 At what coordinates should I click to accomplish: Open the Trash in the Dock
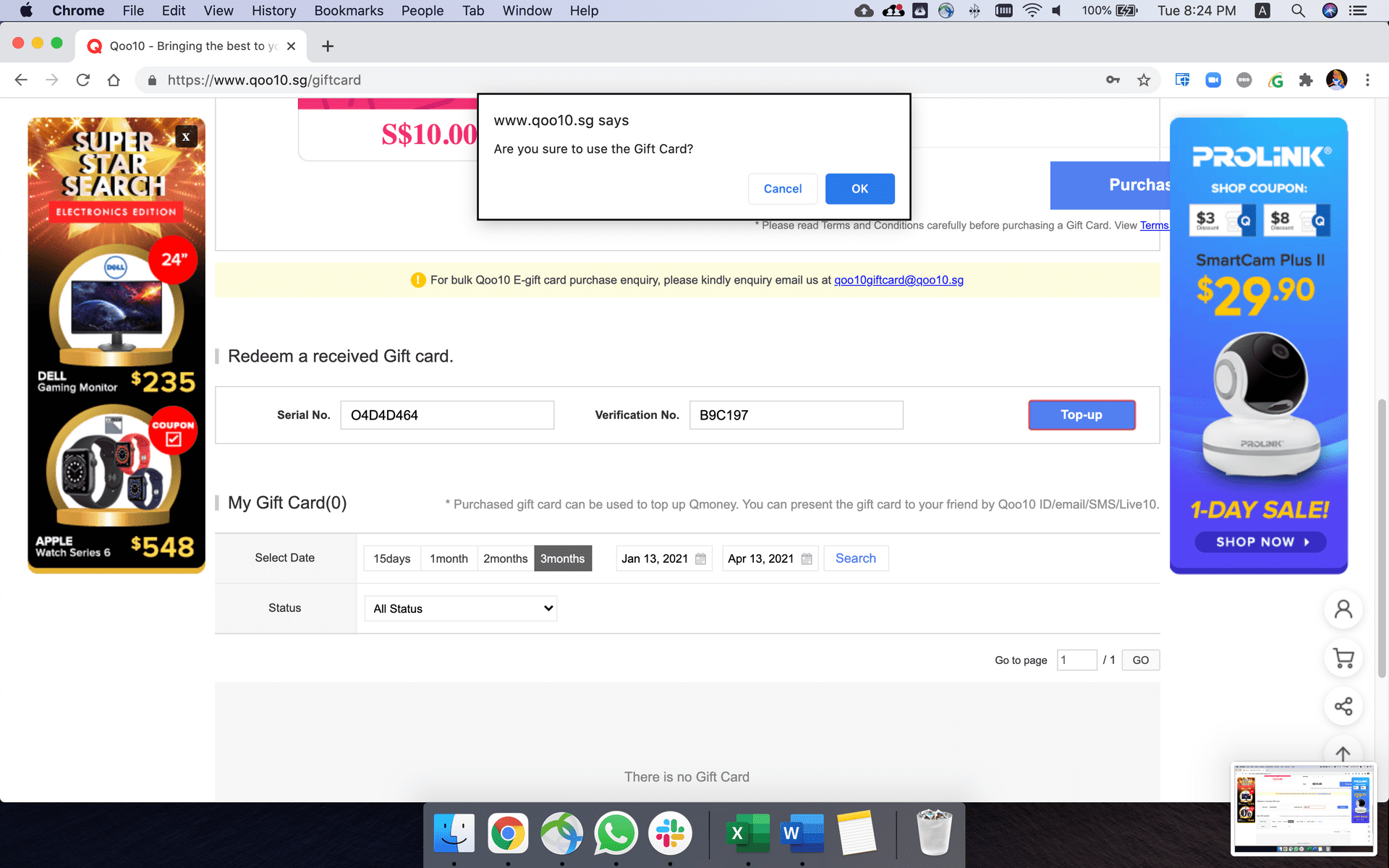(934, 833)
